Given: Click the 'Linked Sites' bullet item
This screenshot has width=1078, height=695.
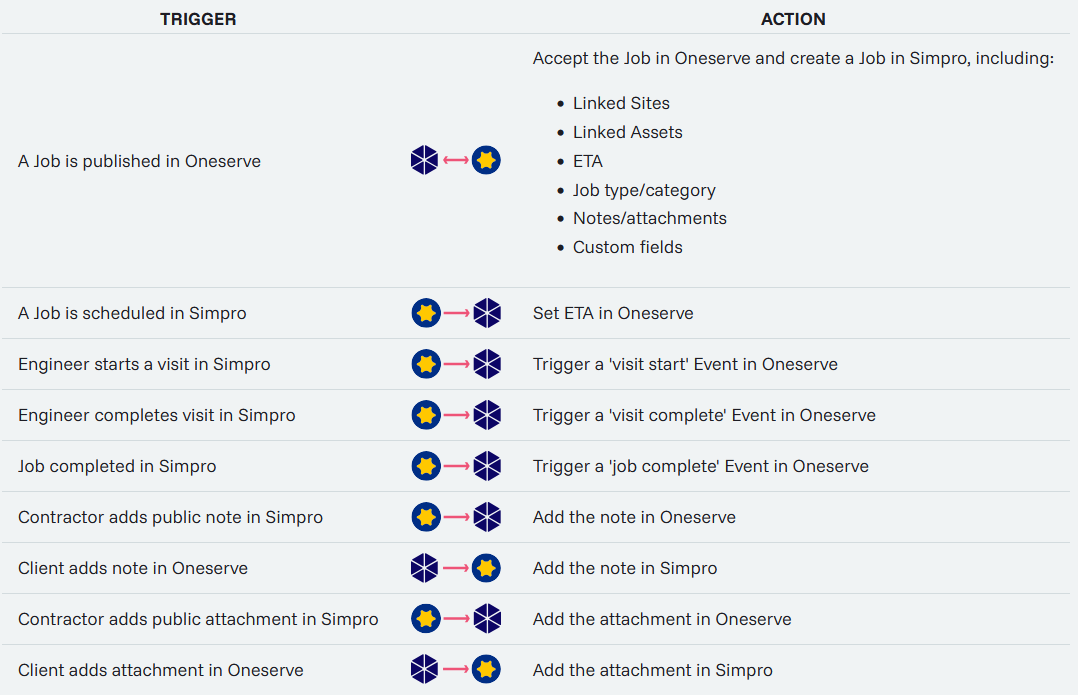Looking at the screenshot, I should point(621,103).
